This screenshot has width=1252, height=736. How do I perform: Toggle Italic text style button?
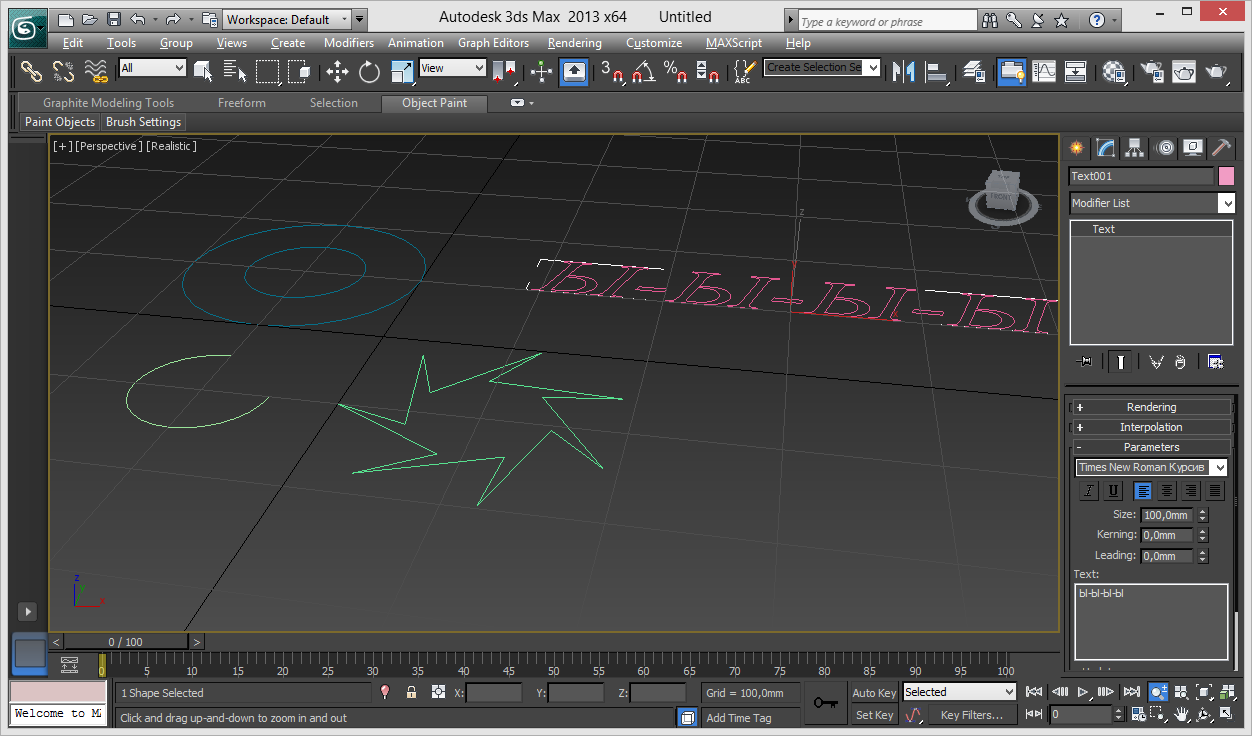1090,491
